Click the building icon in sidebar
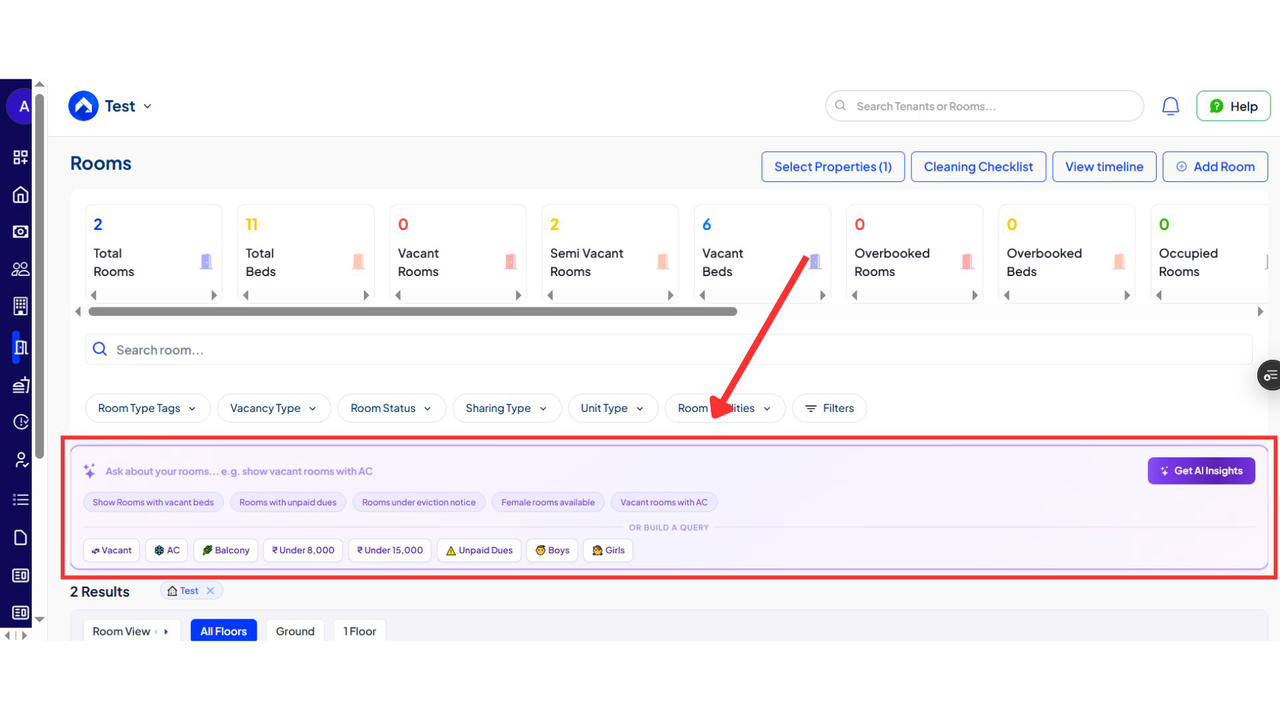The width and height of the screenshot is (1280, 720). [x=20, y=306]
